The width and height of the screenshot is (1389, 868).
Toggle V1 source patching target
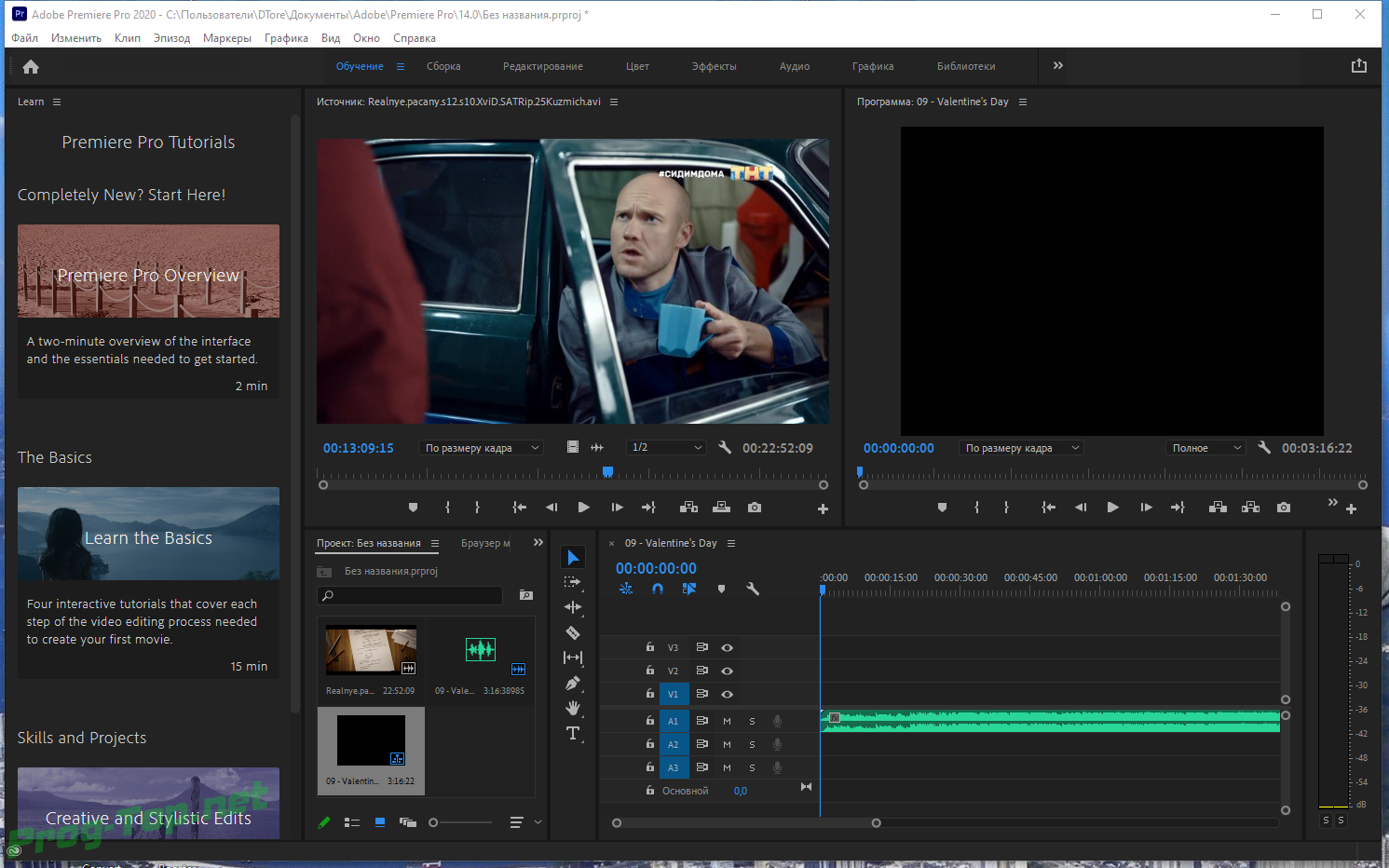[x=673, y=694]
